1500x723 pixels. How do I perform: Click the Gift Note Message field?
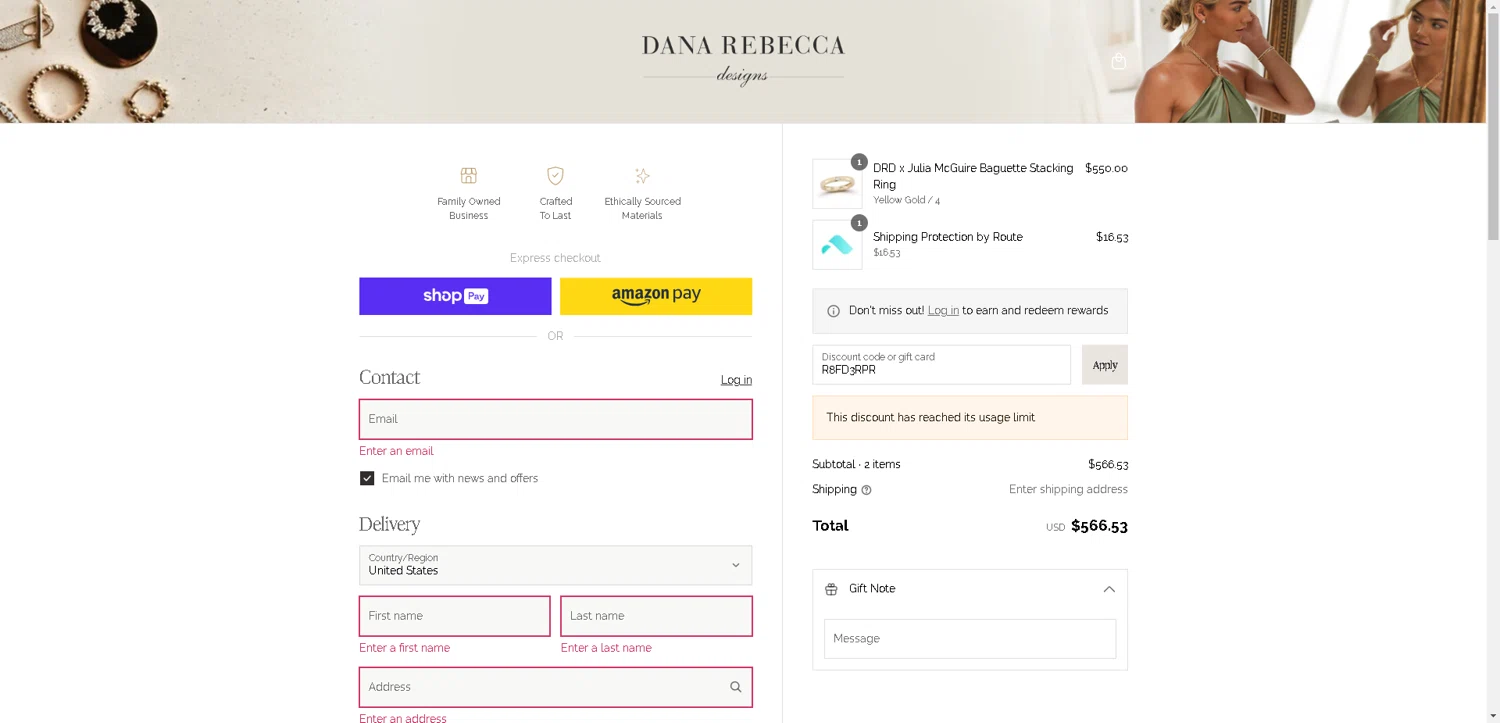(970, 639)
